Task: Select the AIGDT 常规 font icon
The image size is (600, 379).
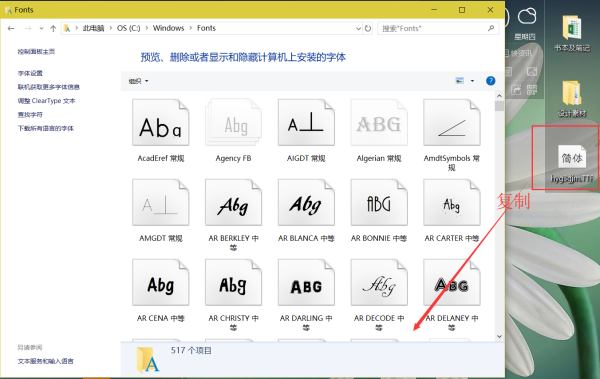Action: tap(306, 123)
